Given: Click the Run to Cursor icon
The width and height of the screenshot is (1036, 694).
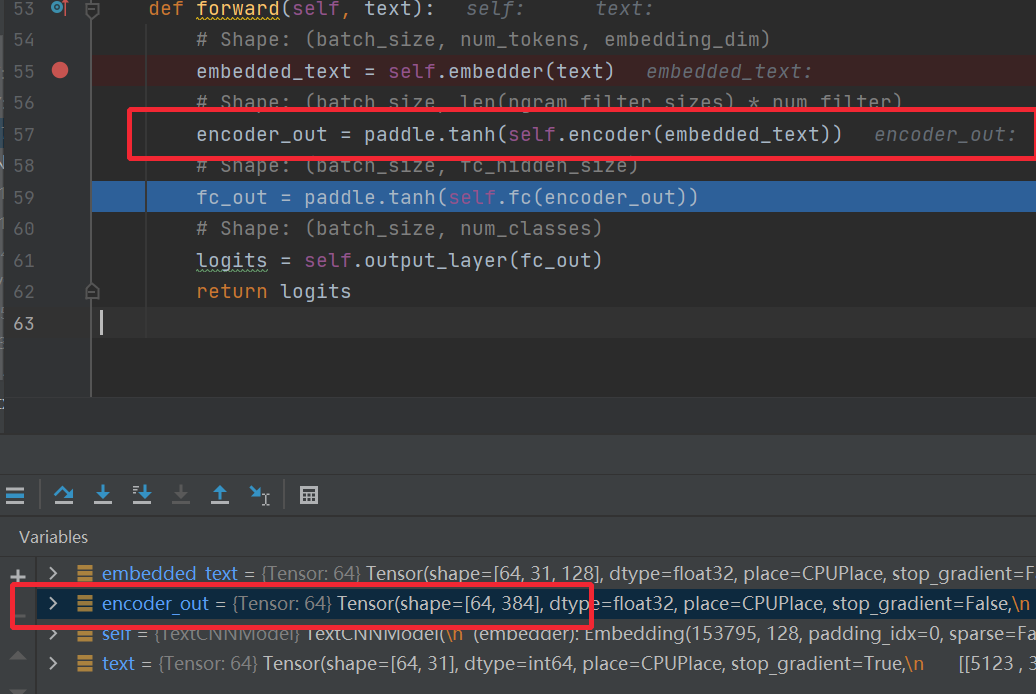Looking at the screenshot, I should 259,495.
